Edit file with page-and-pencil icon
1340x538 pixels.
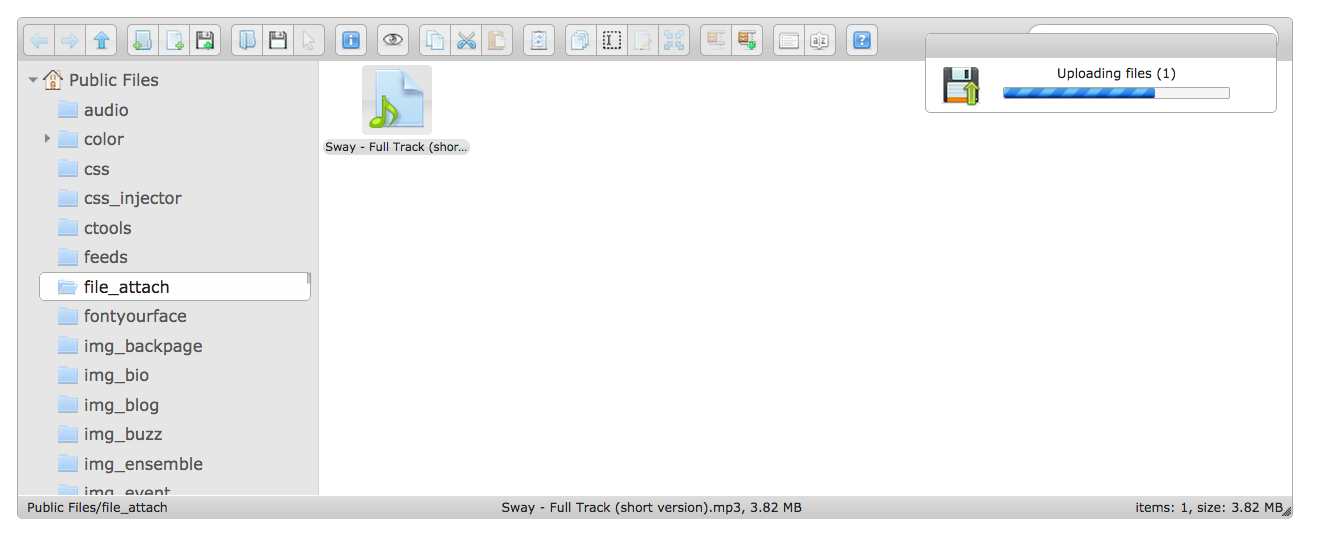point(643,40)
